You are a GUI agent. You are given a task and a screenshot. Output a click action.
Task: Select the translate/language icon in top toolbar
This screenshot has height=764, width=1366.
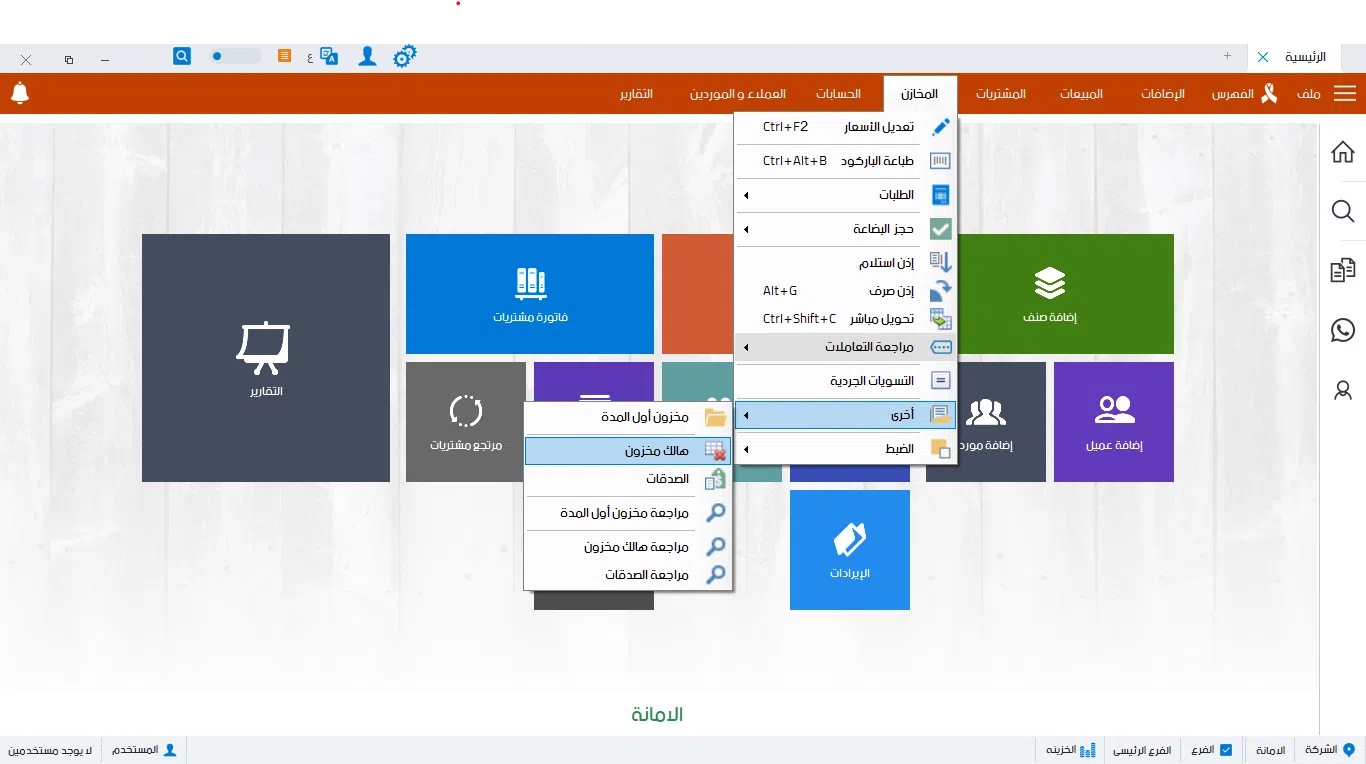pyautogui.click(x=328, y=56)
